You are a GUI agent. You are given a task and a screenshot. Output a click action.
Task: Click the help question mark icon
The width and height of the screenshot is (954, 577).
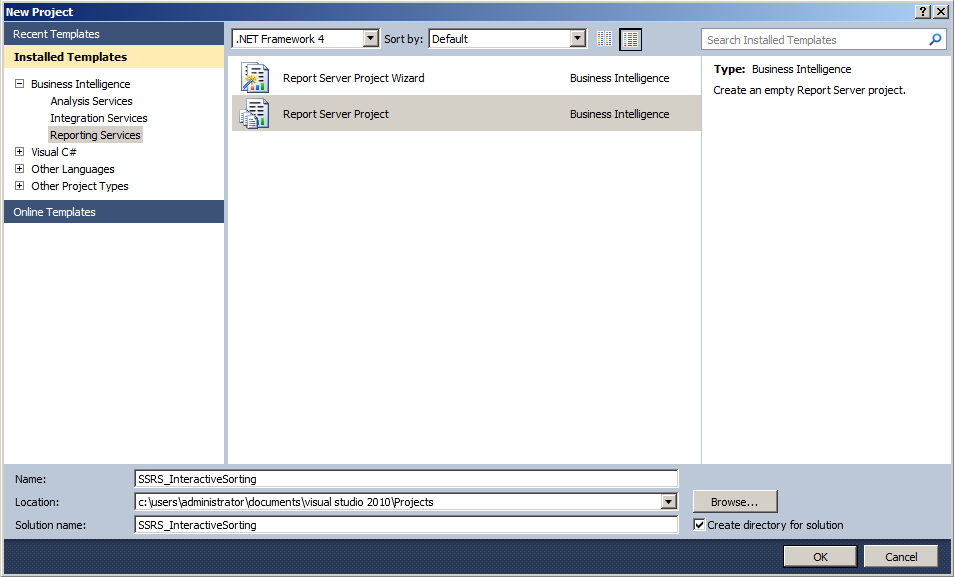tap(922, 11)
